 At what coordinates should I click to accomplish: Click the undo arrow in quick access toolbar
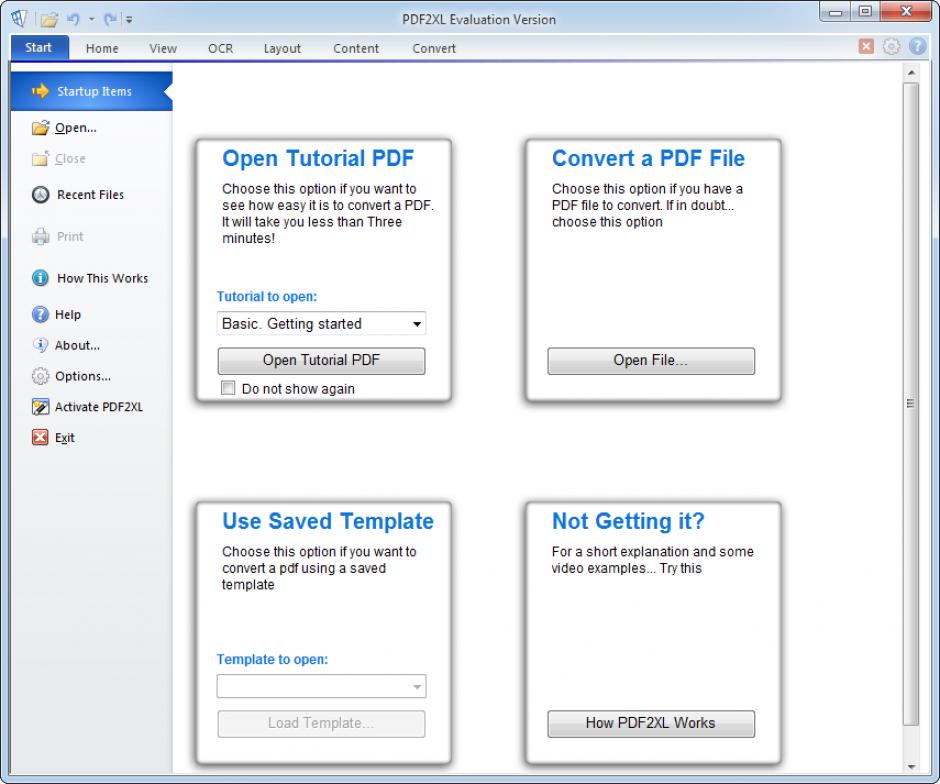tap(72, 19)
